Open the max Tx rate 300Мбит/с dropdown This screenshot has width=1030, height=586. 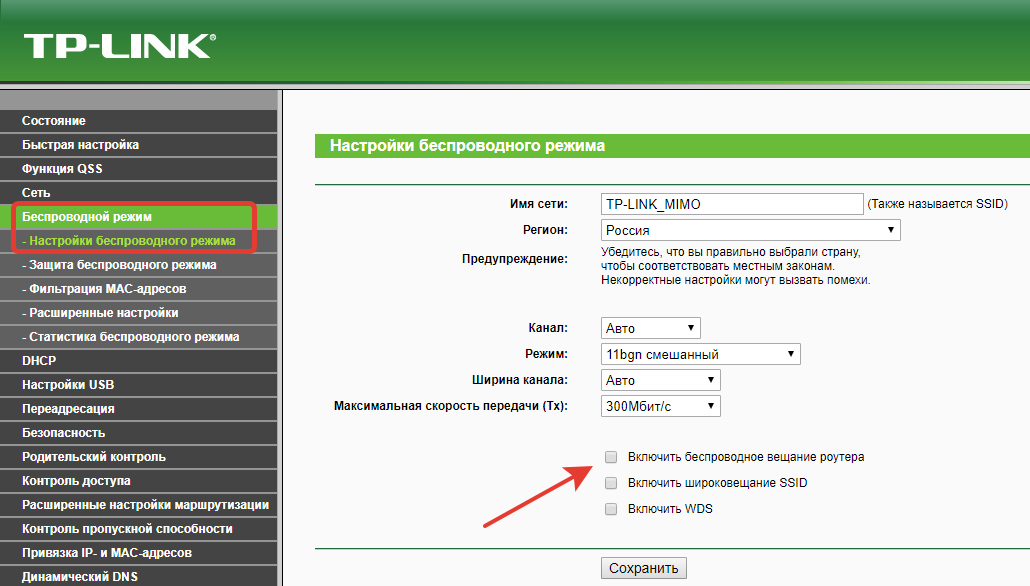pos(660,406)
